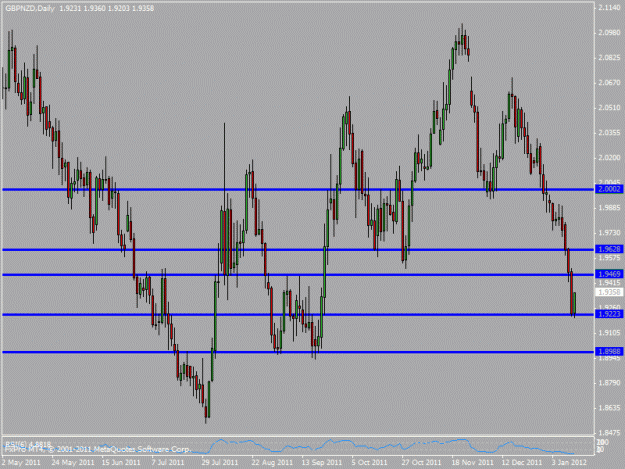This screenshot has width=625, height=469.
Task: Click the 2.0510 price axis value
Action: (x=609, y=108)
